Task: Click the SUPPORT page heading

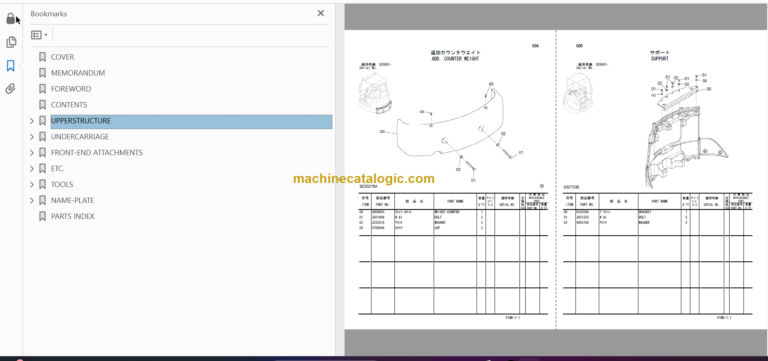Action: click(659, 59)
